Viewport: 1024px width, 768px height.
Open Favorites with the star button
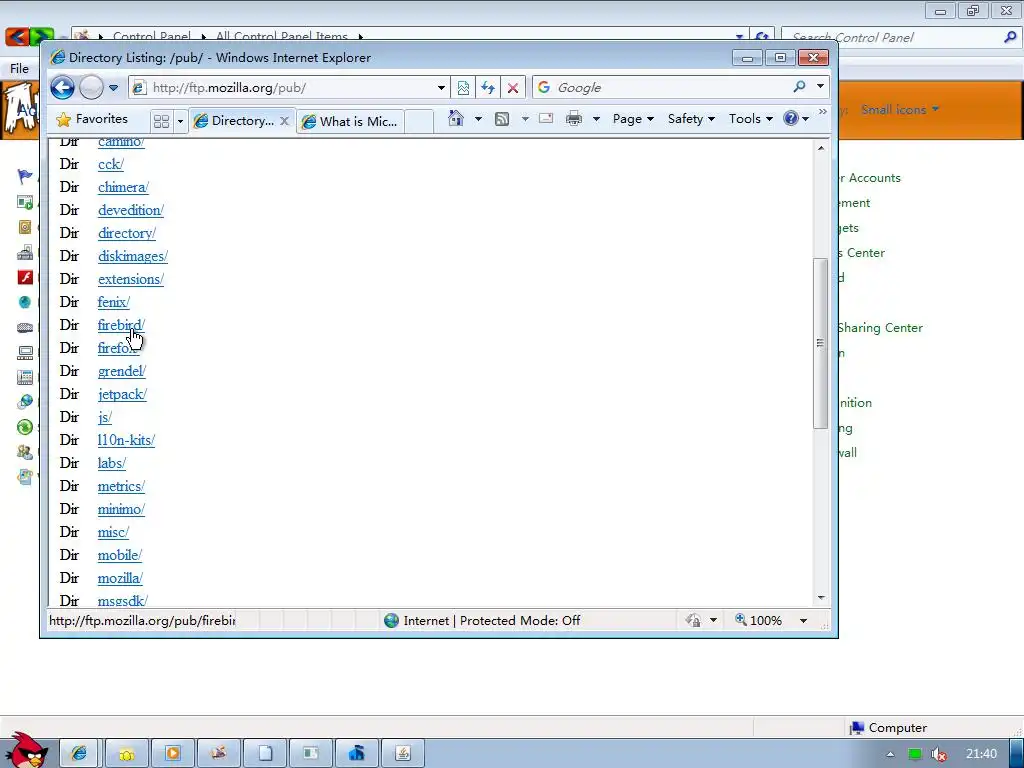[x=91, y=119]
